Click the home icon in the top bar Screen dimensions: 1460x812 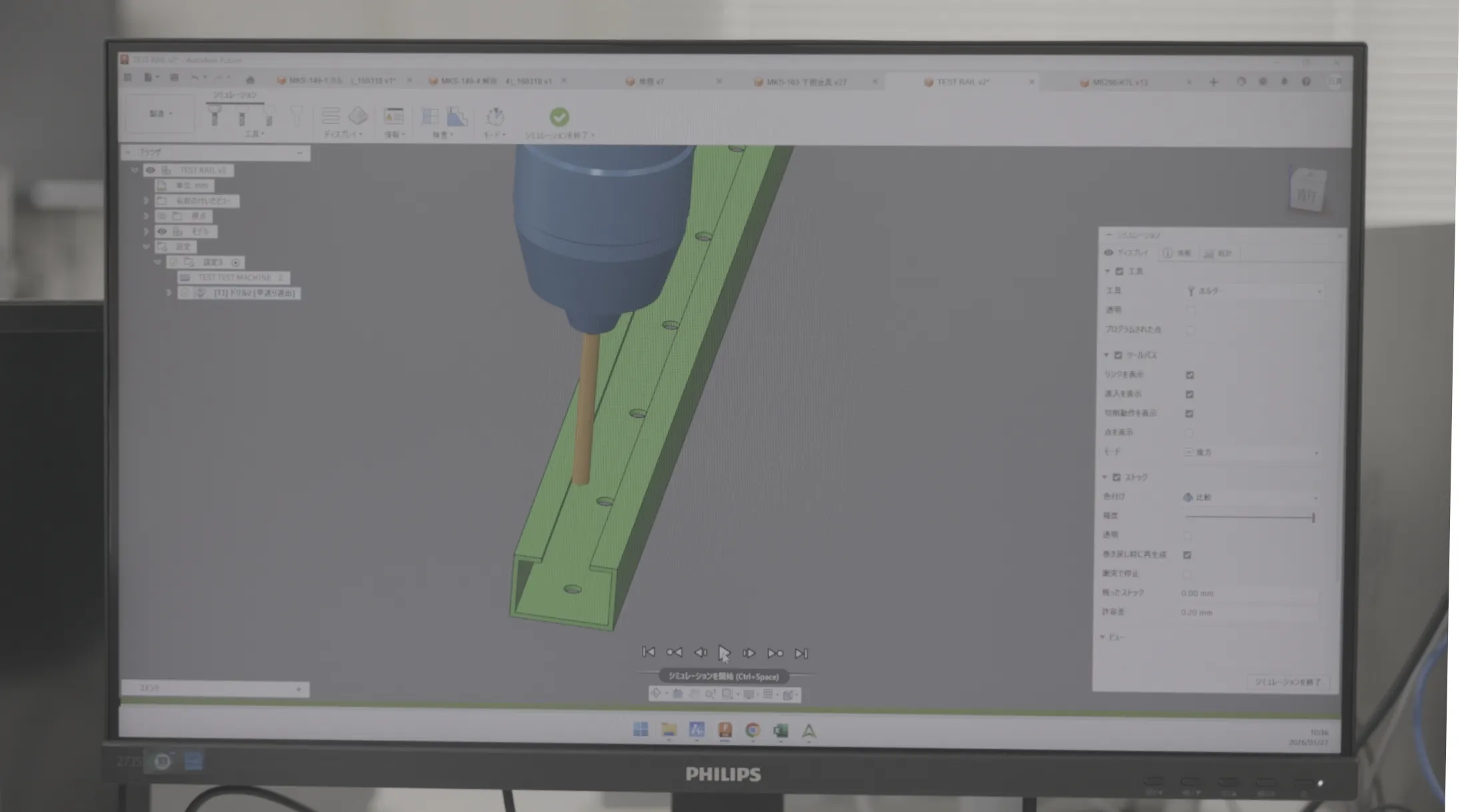[250, 79]
